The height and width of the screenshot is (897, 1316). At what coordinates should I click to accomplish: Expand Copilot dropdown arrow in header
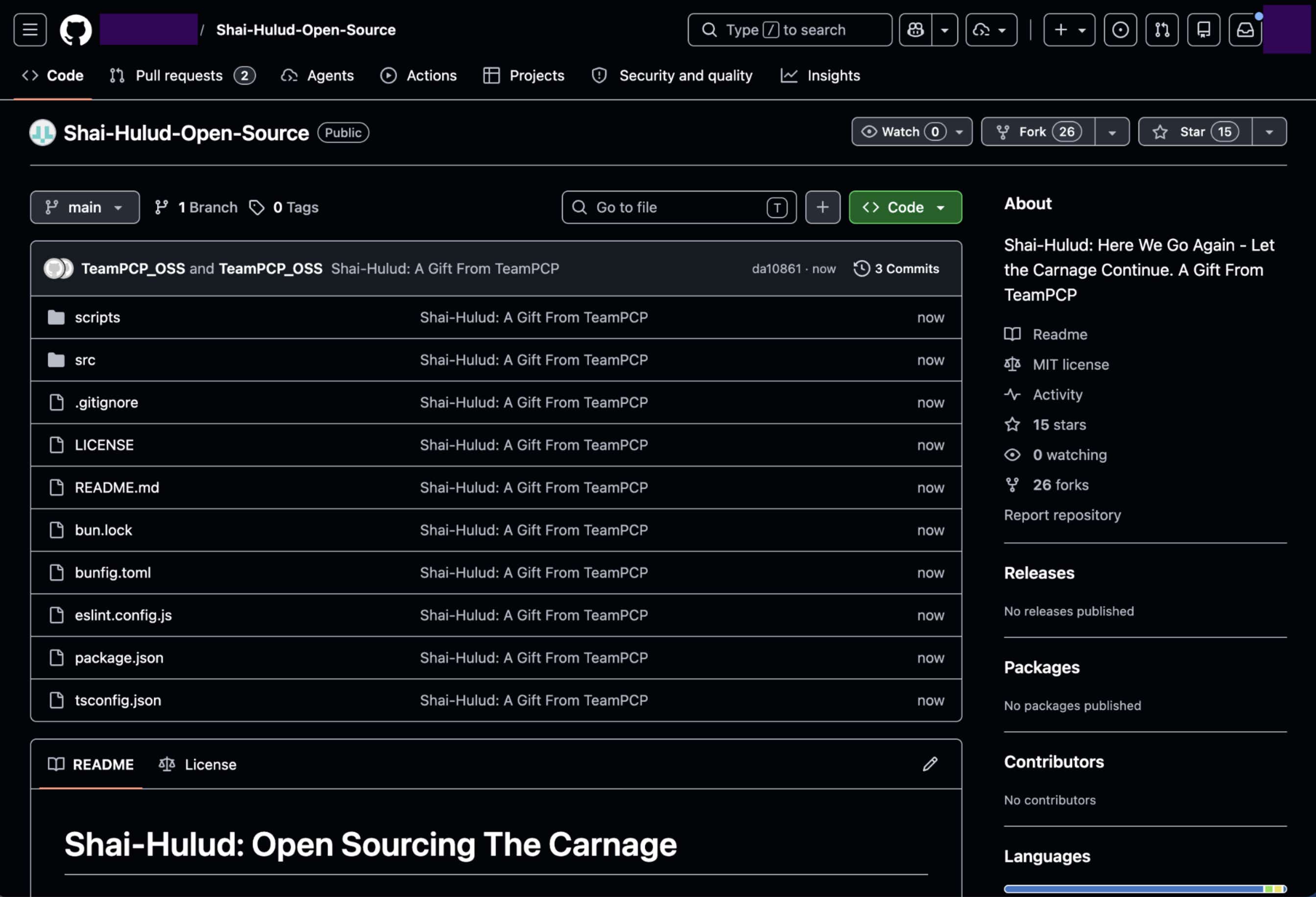[x=944, y=30]
